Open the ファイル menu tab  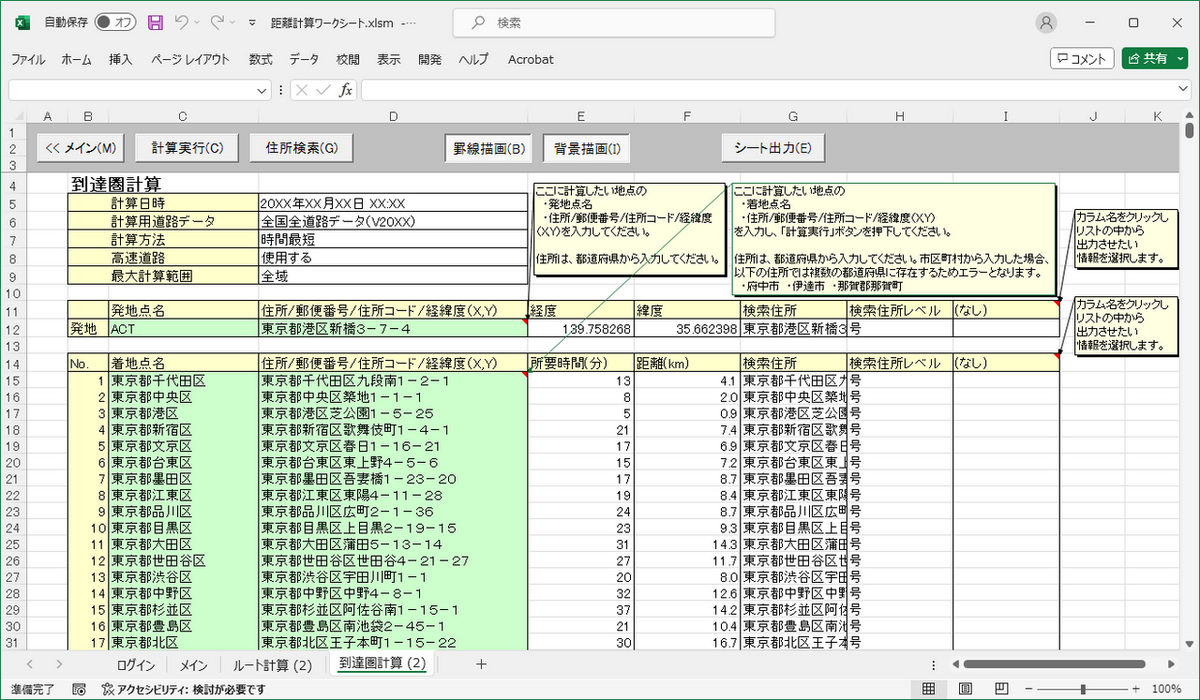[28, 59]
